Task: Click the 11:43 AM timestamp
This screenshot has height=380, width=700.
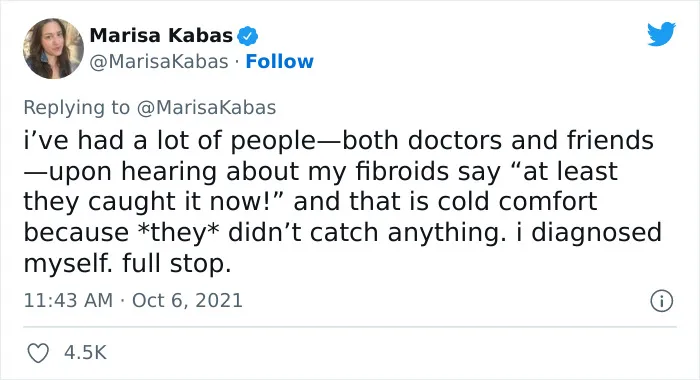Action: tap(68, 300)
